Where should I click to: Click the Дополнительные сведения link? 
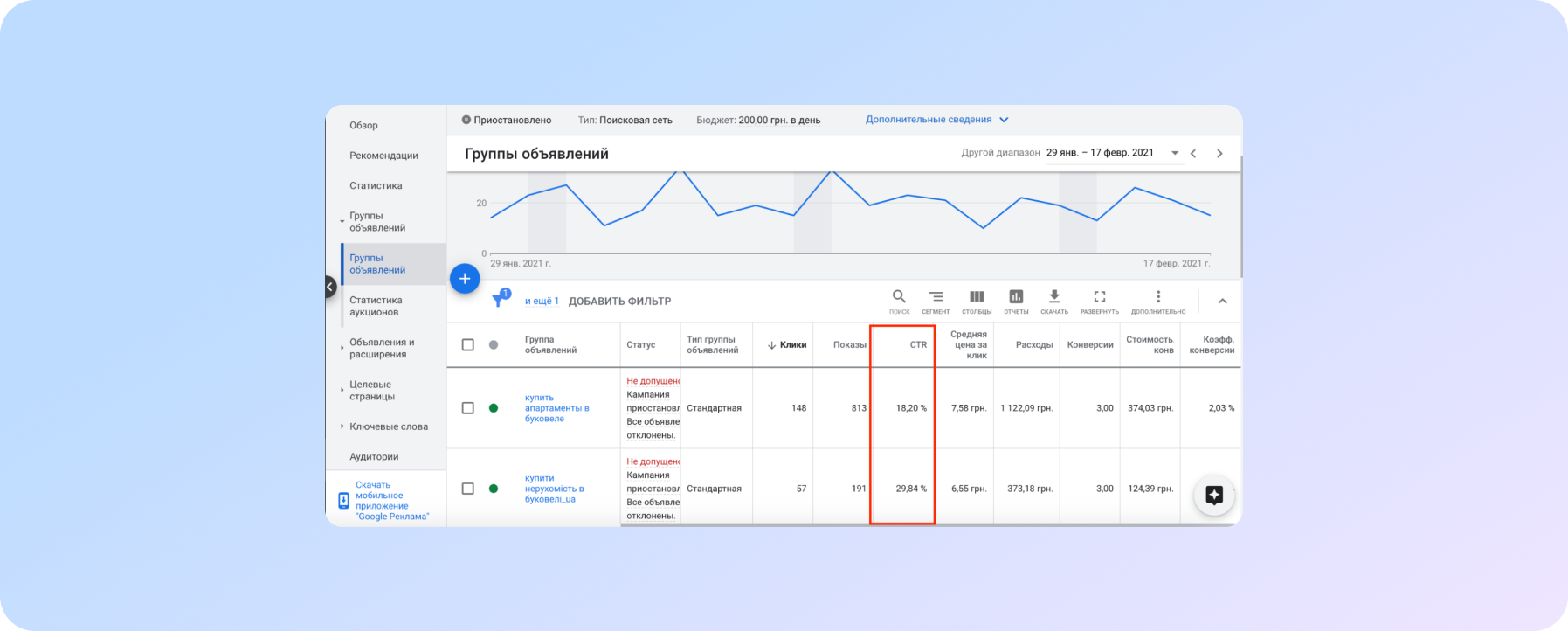929,120
